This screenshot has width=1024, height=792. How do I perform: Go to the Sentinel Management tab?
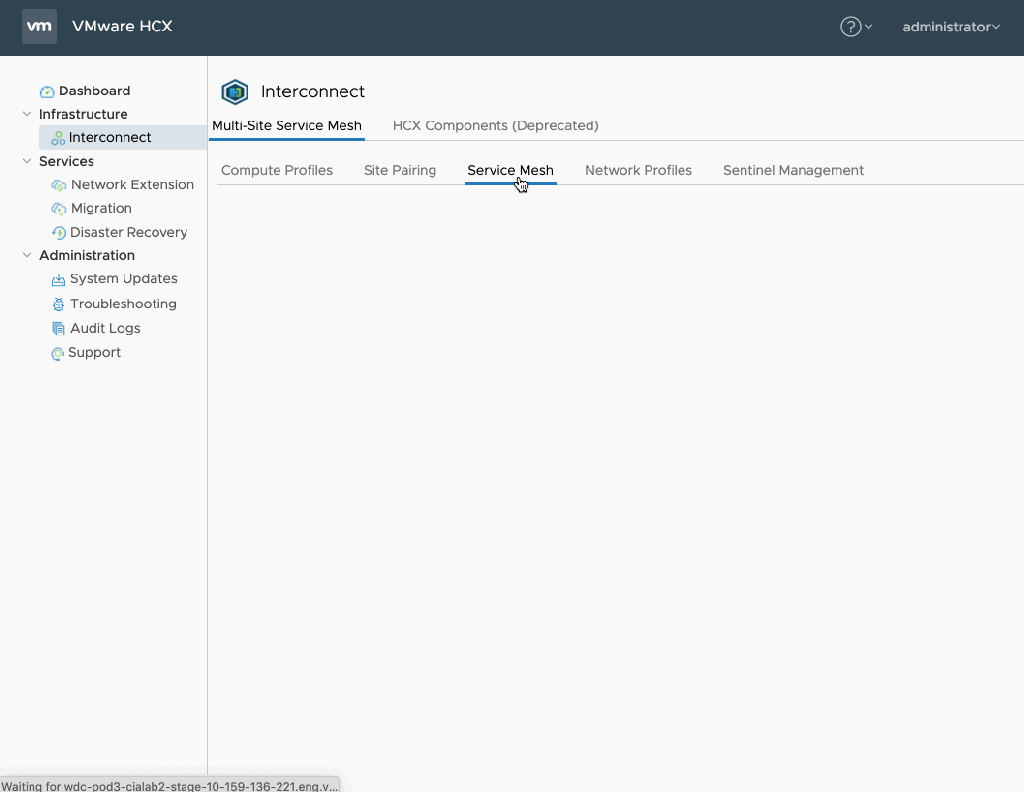coord(793,170)
